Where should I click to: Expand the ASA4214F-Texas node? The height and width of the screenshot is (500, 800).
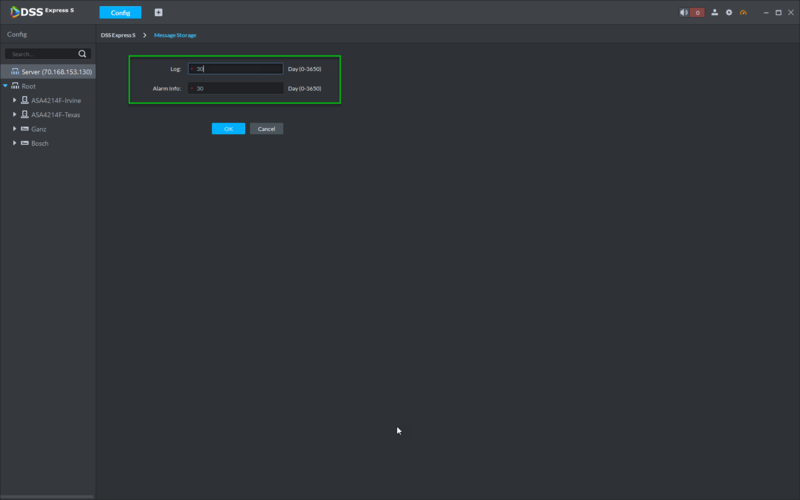click(x=14, y=114)
